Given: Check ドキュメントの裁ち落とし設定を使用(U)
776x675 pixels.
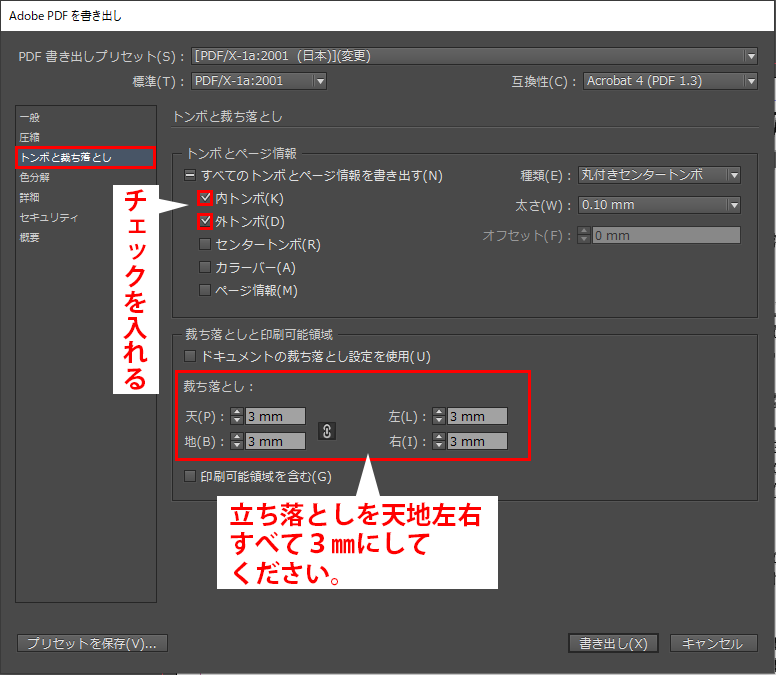Looking at the screenshot, I should (x=190, y=356).
